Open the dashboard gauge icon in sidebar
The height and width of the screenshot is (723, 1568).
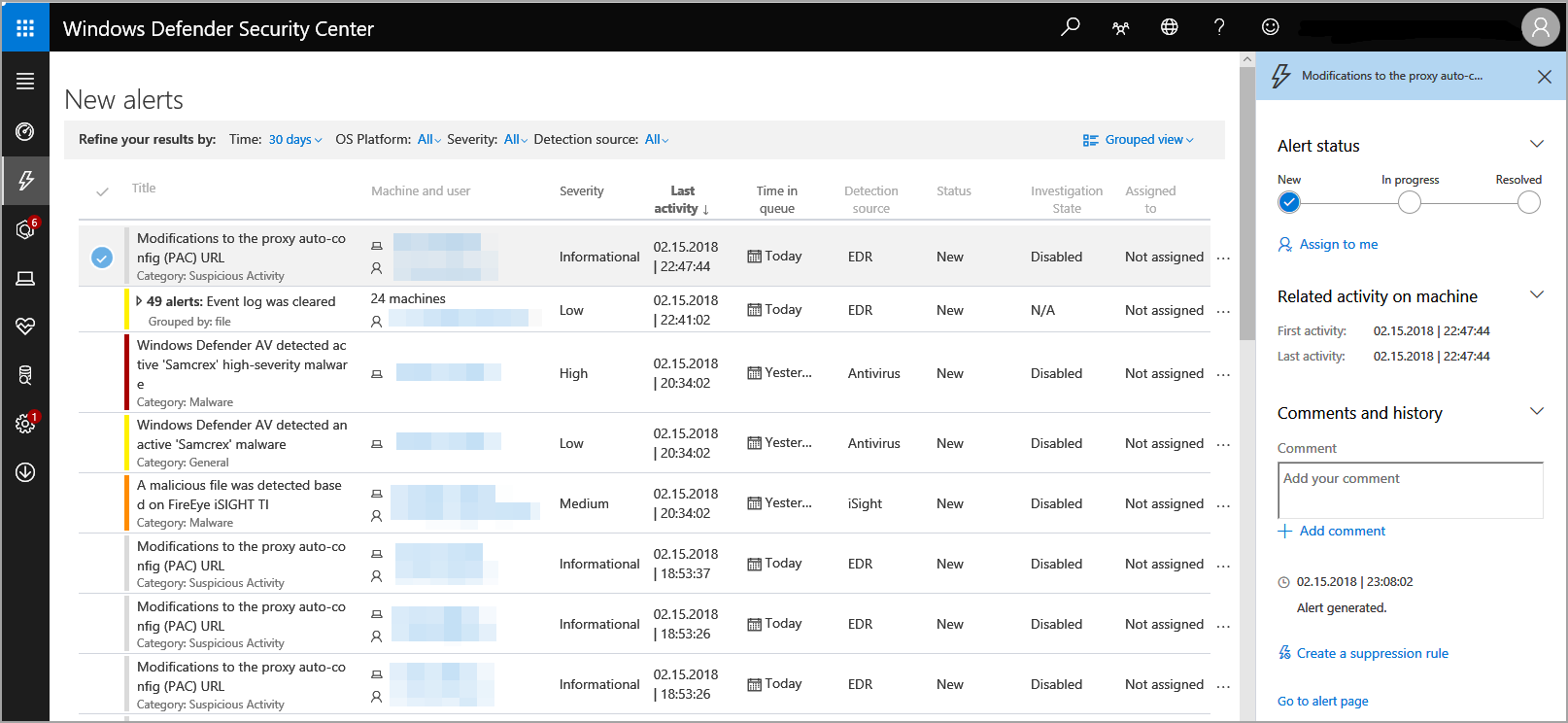[x=25, y=131]
